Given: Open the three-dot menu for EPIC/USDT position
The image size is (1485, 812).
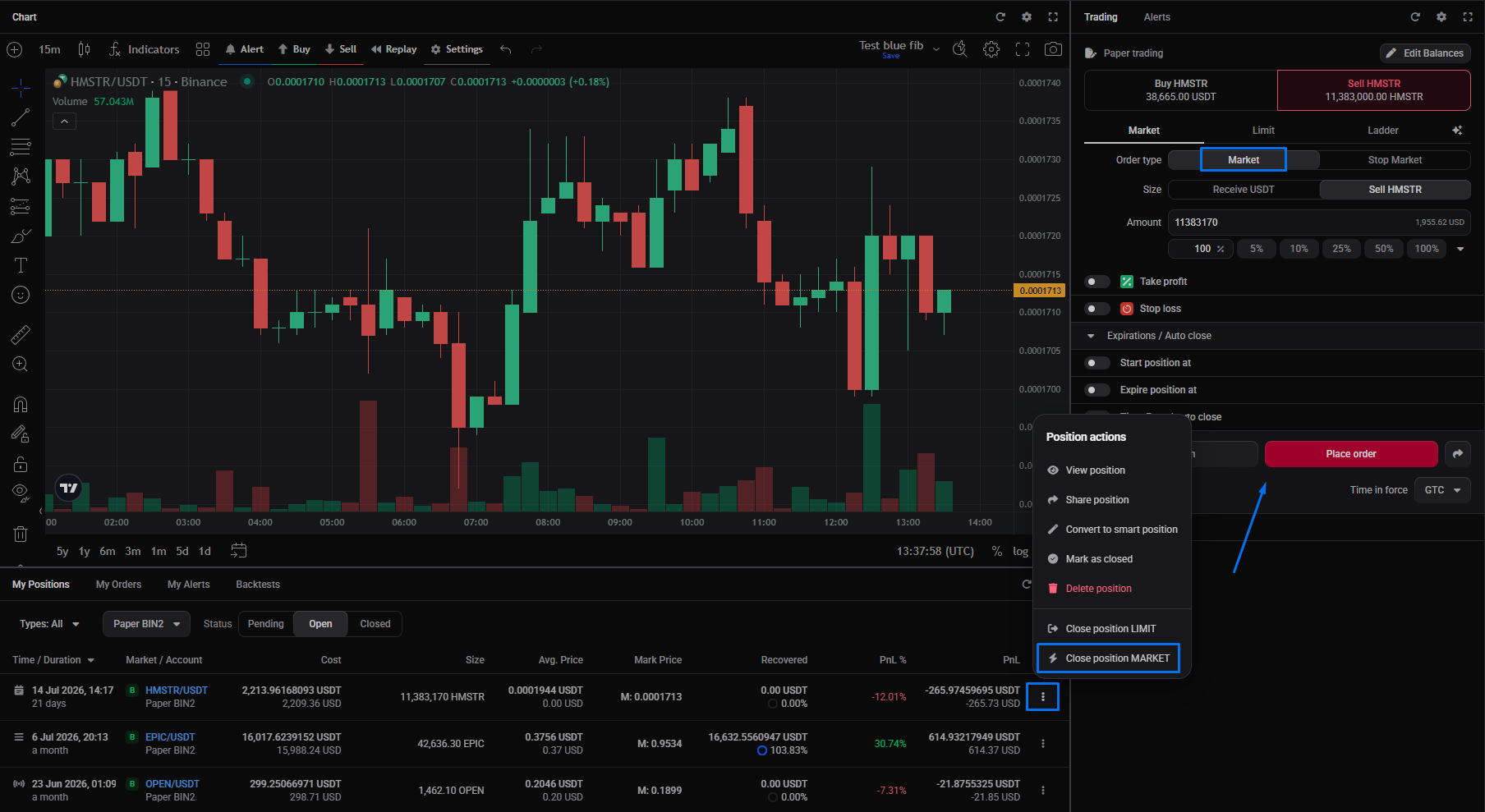Looking at the screenshot, I should (1043, 744).
